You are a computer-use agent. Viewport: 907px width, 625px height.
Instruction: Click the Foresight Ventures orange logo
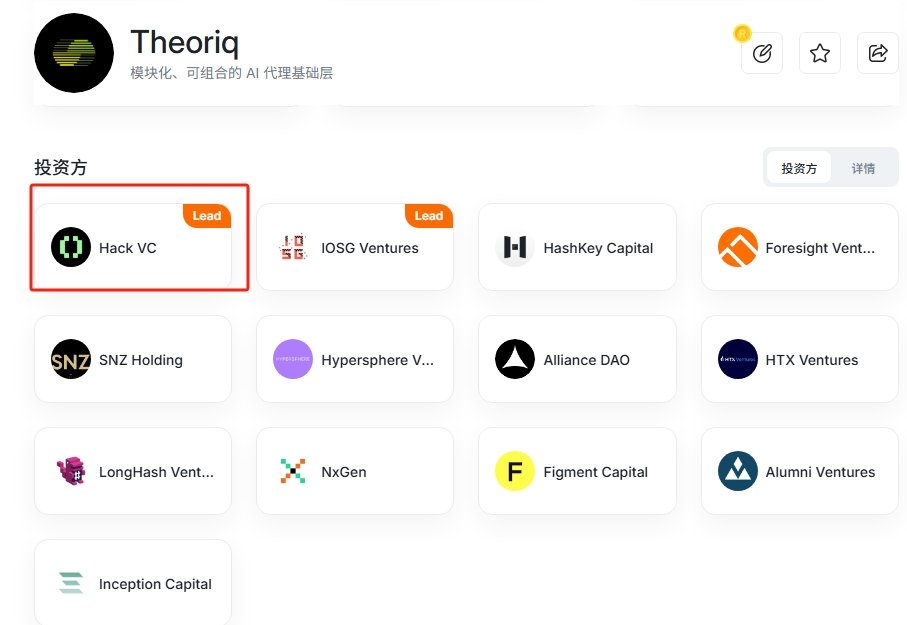coord(738,247)
